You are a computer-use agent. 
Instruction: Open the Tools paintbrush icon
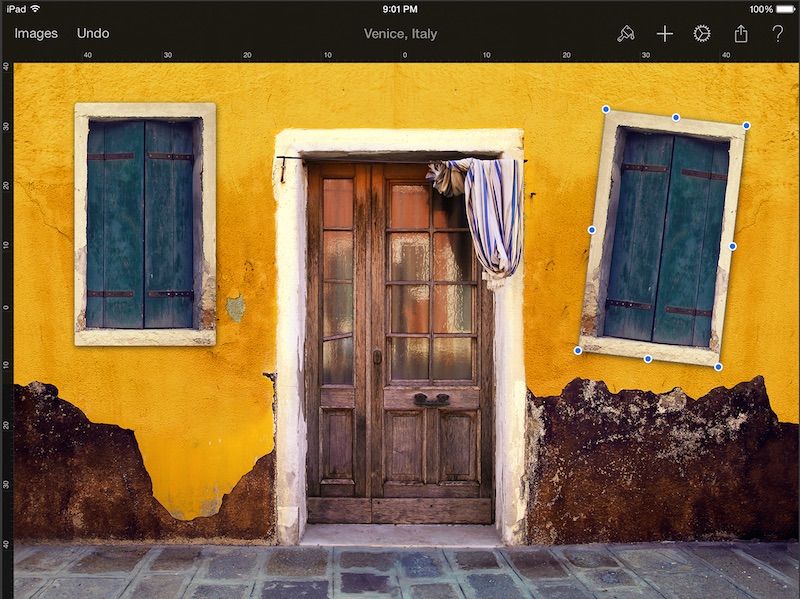click(626, 34)
